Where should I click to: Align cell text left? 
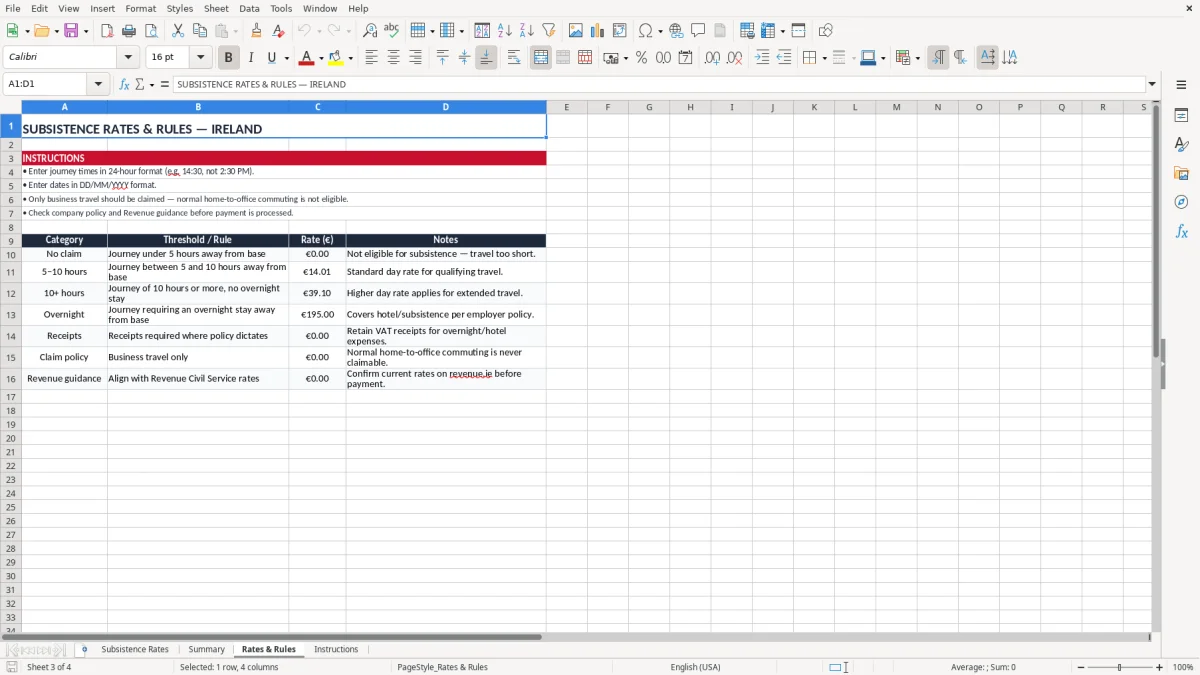click(371, 58)
